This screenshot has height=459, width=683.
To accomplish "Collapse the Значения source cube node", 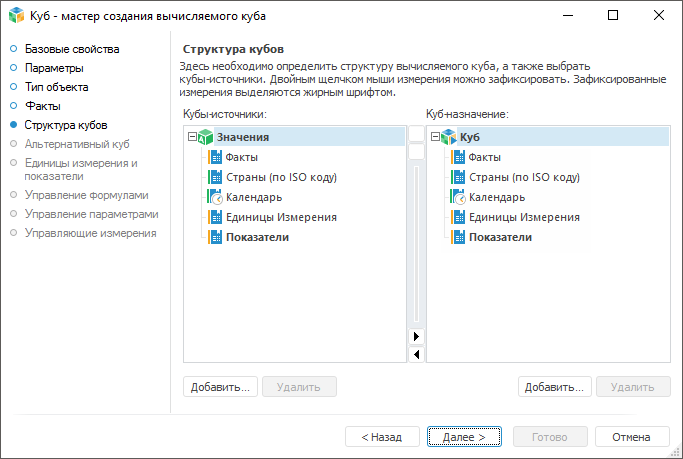I will (x=192, y=137).
